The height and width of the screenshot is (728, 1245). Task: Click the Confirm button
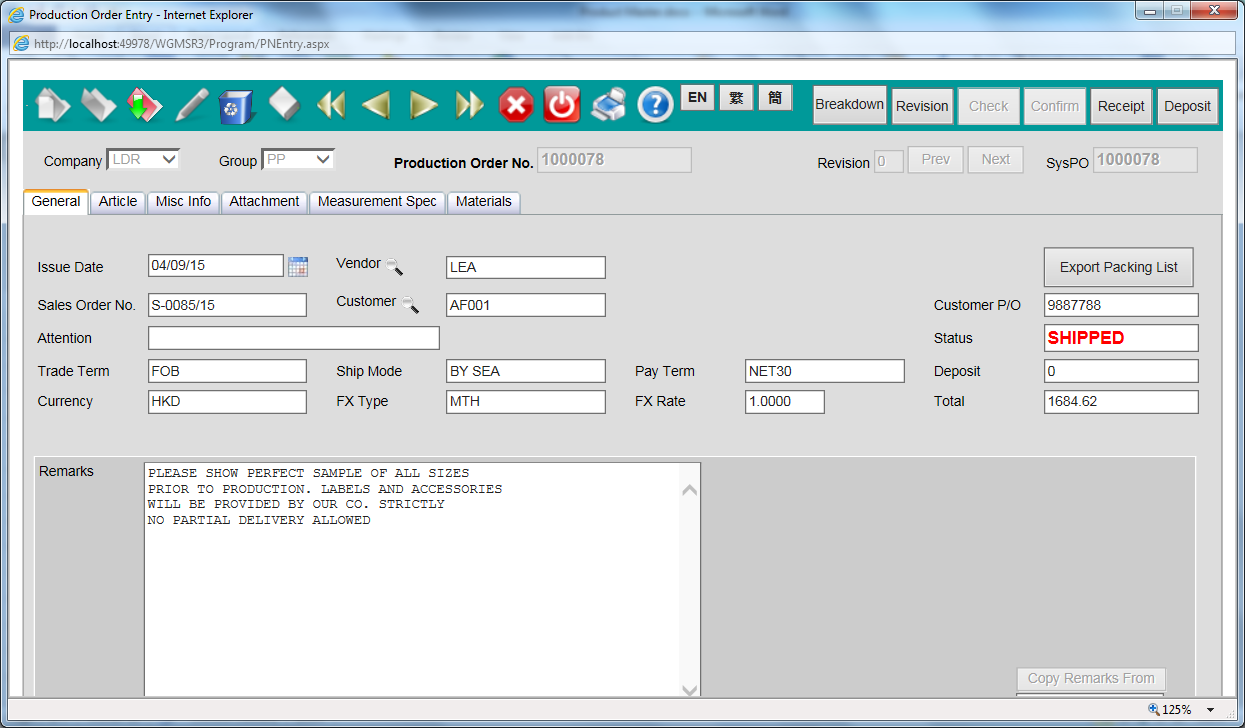click(x=1055, y=106)
